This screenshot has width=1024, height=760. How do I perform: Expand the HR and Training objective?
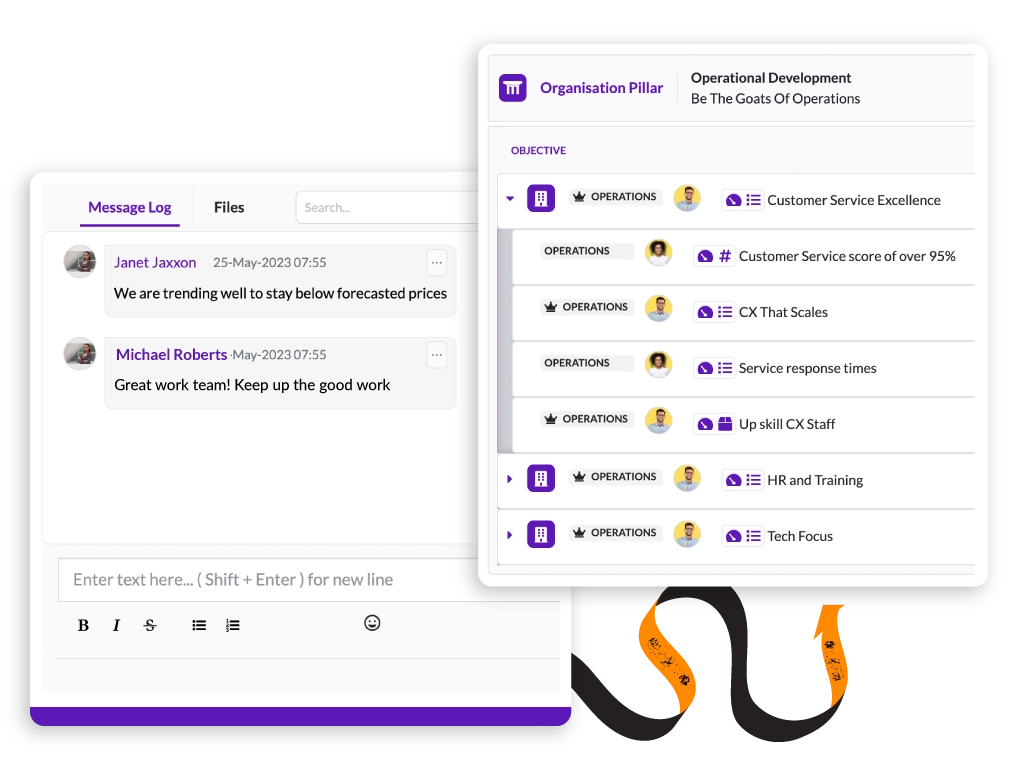(510, 479)
